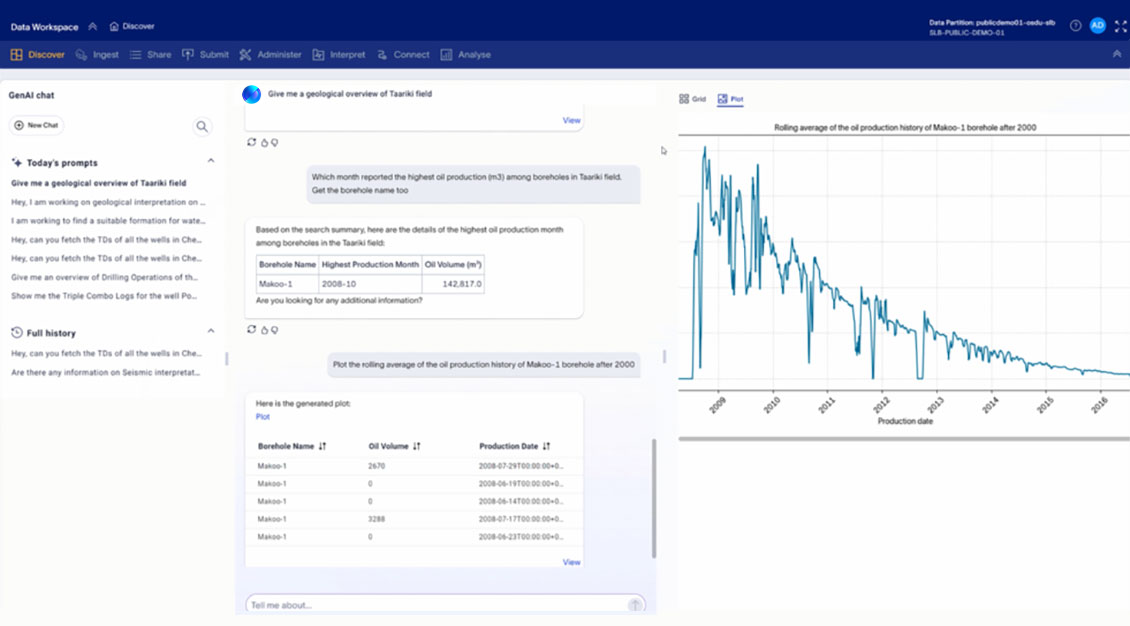Screen dimensions: 1130x626
Task: Expand the Full history section
Action: click(209, 330)
